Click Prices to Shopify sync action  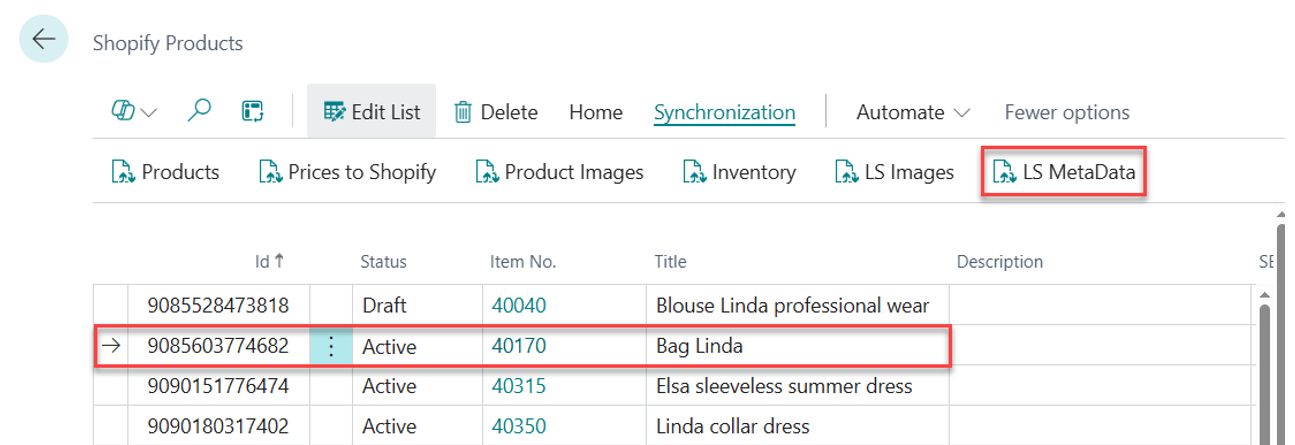[347, 172]
